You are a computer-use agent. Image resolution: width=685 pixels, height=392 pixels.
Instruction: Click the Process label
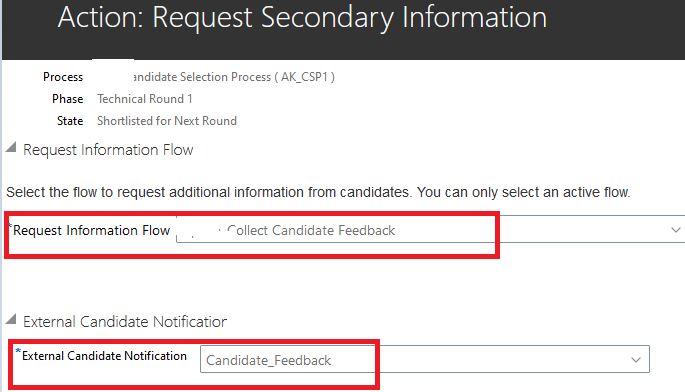63,77
